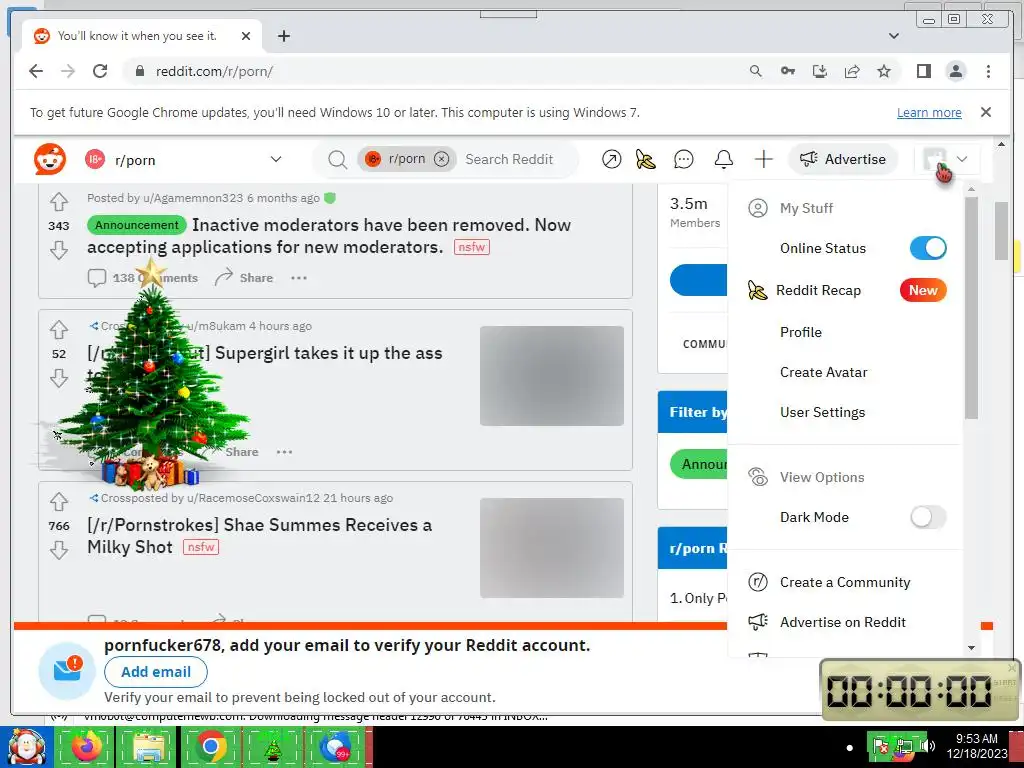Open the notifications bell

tap(723, 159)
